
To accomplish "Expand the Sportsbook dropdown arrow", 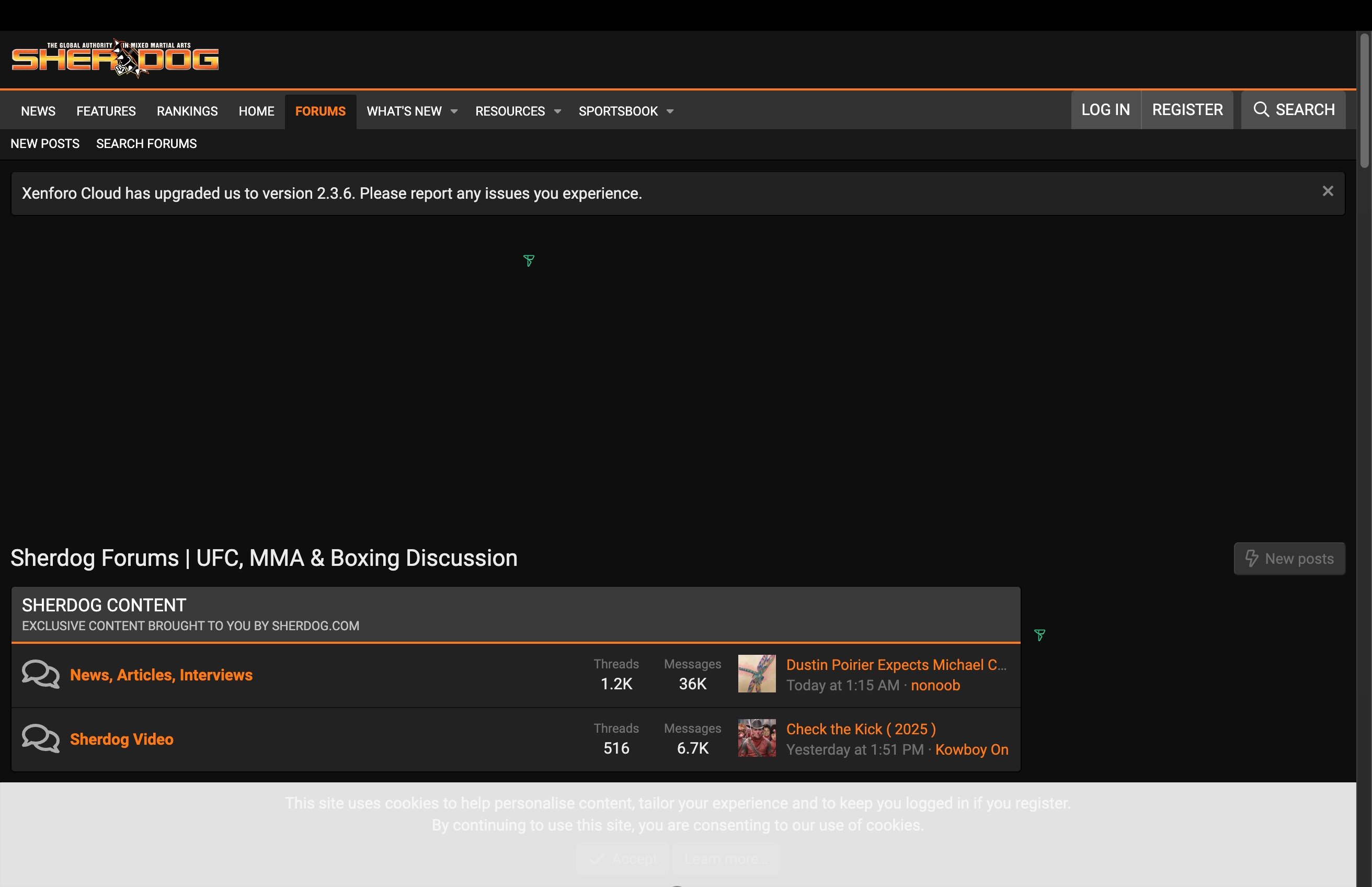I will (670, 112).
